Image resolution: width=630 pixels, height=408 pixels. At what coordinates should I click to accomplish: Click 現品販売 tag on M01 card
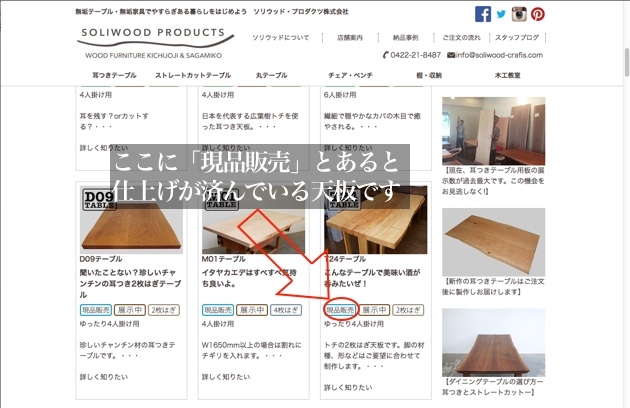point(217,310)
